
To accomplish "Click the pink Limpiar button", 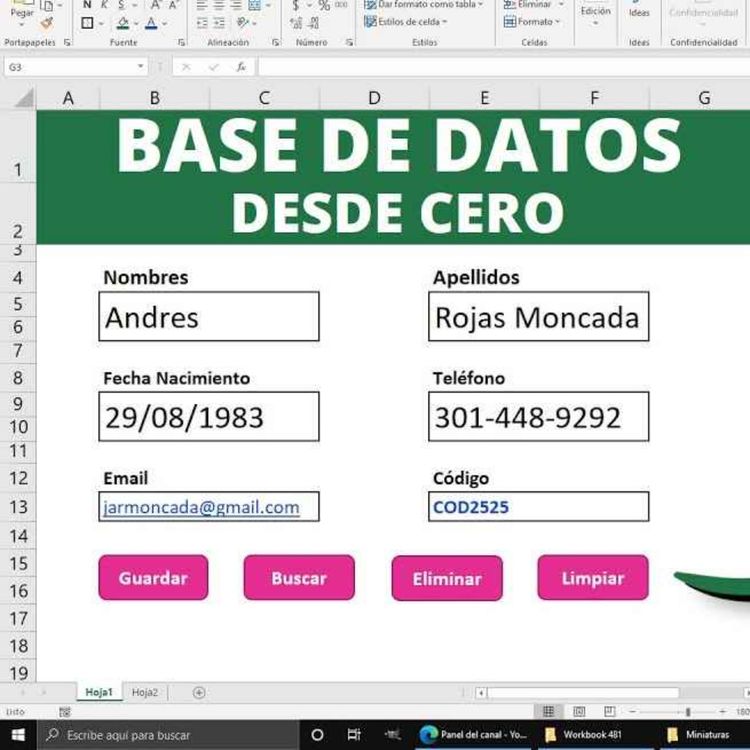I will [593, 578].
